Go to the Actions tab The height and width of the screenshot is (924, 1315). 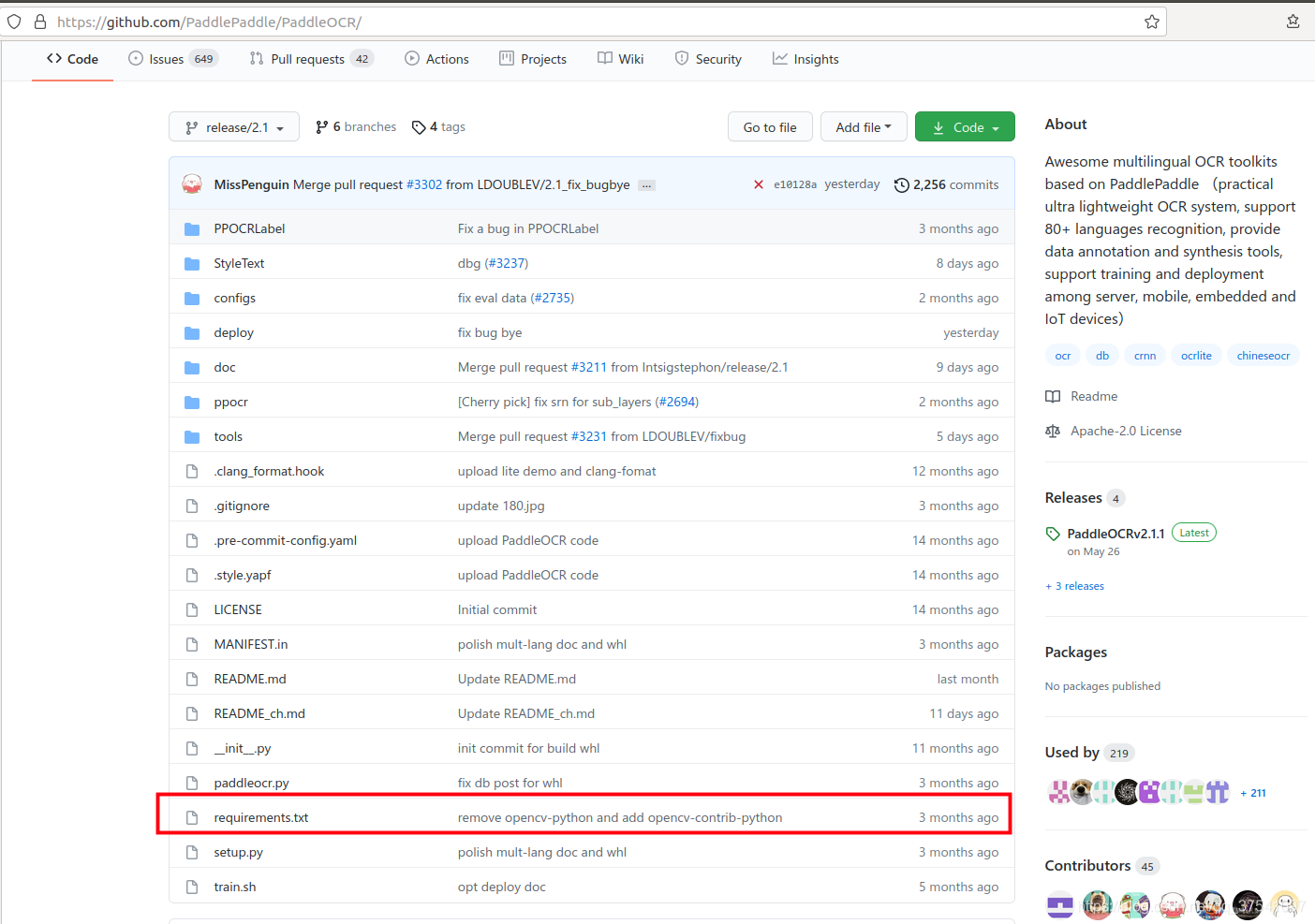click(x=437, y=59)
